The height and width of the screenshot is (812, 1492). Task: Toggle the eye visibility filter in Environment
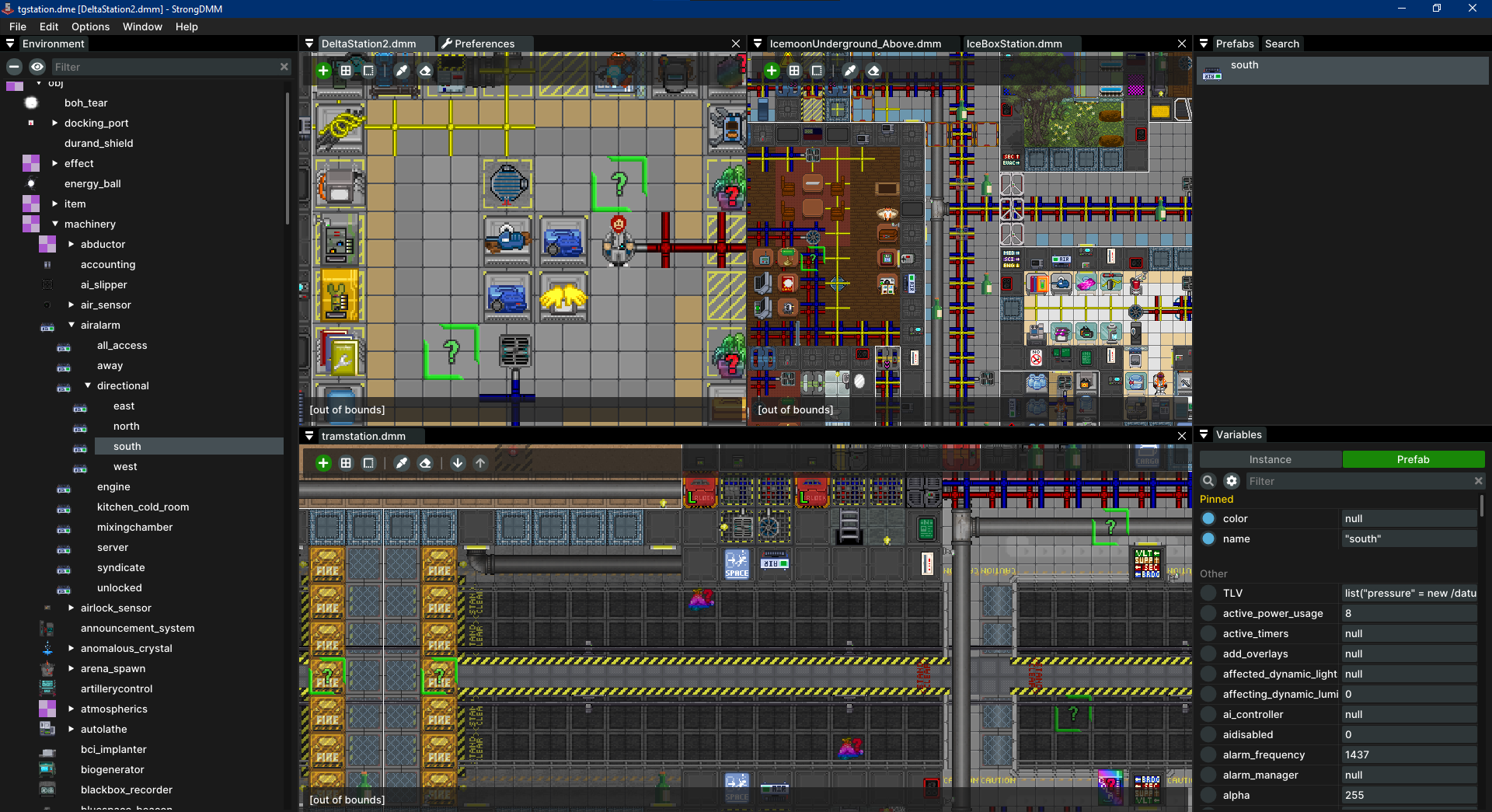click(x=37, y=67)
